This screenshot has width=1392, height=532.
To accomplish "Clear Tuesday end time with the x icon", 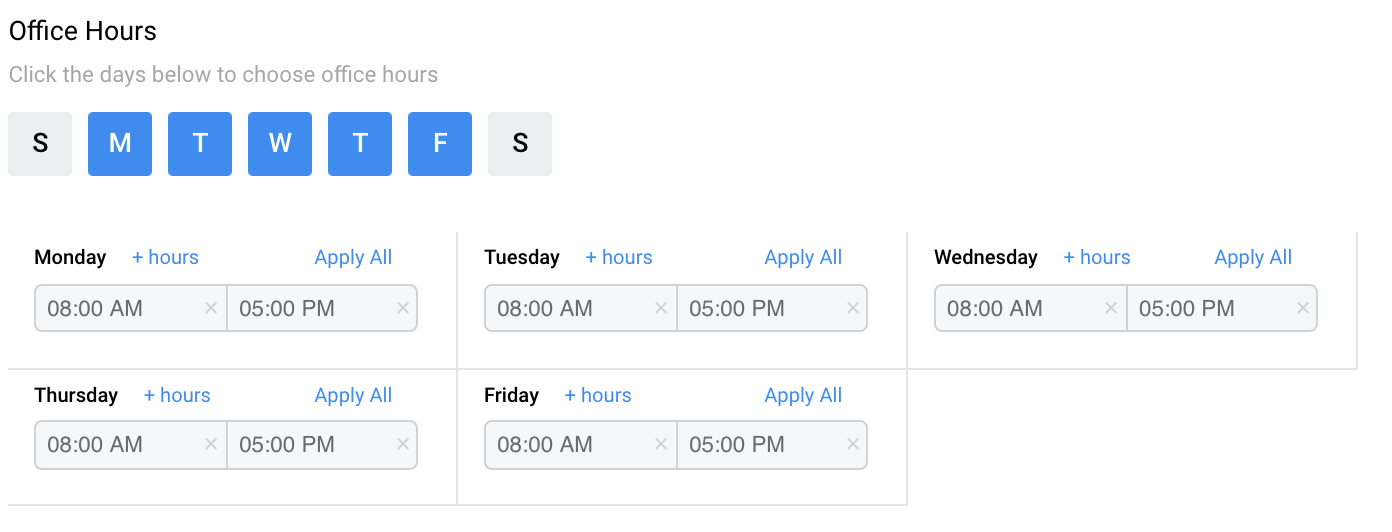I will point(853,308).
